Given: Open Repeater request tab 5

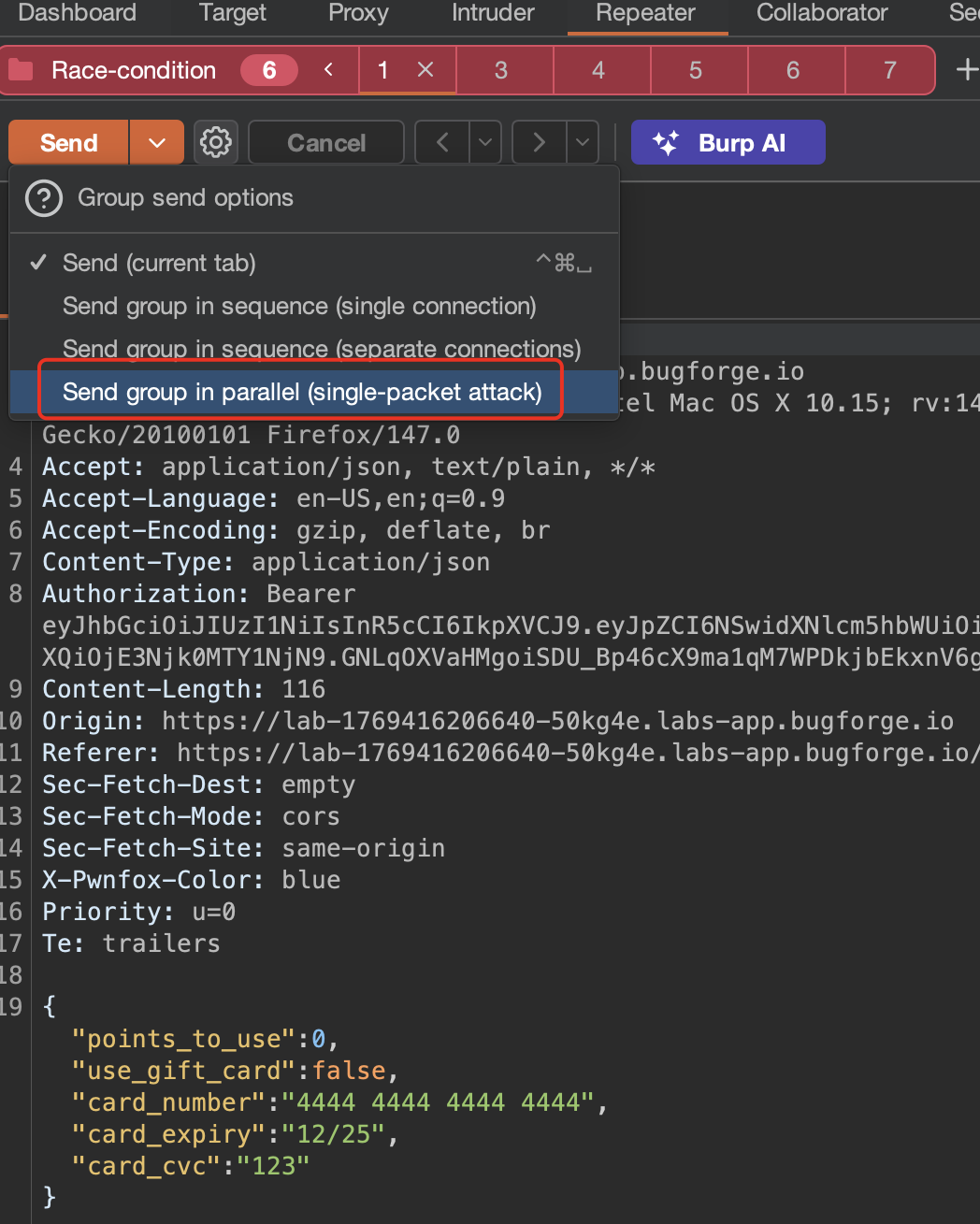Looking at the screenshot, I should click(x=696, y=70).
